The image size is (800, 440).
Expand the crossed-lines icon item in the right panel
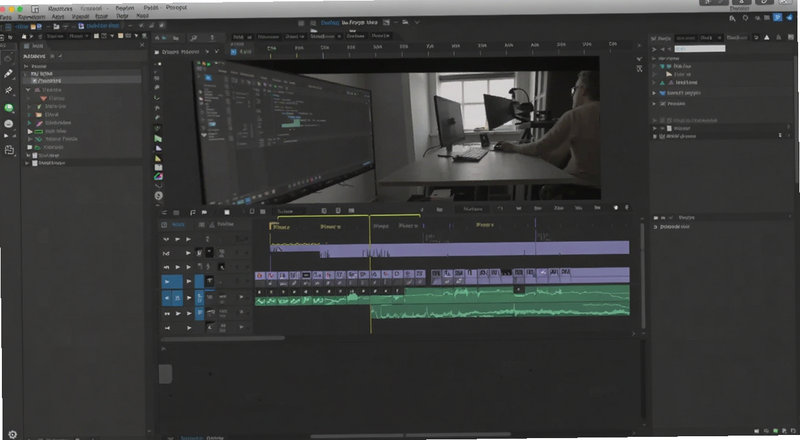[x=654, y=104]
